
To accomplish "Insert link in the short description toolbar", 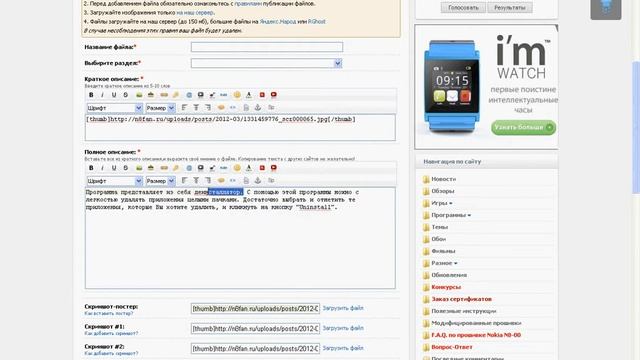I will pyautogui.click(x=164, y=95).
